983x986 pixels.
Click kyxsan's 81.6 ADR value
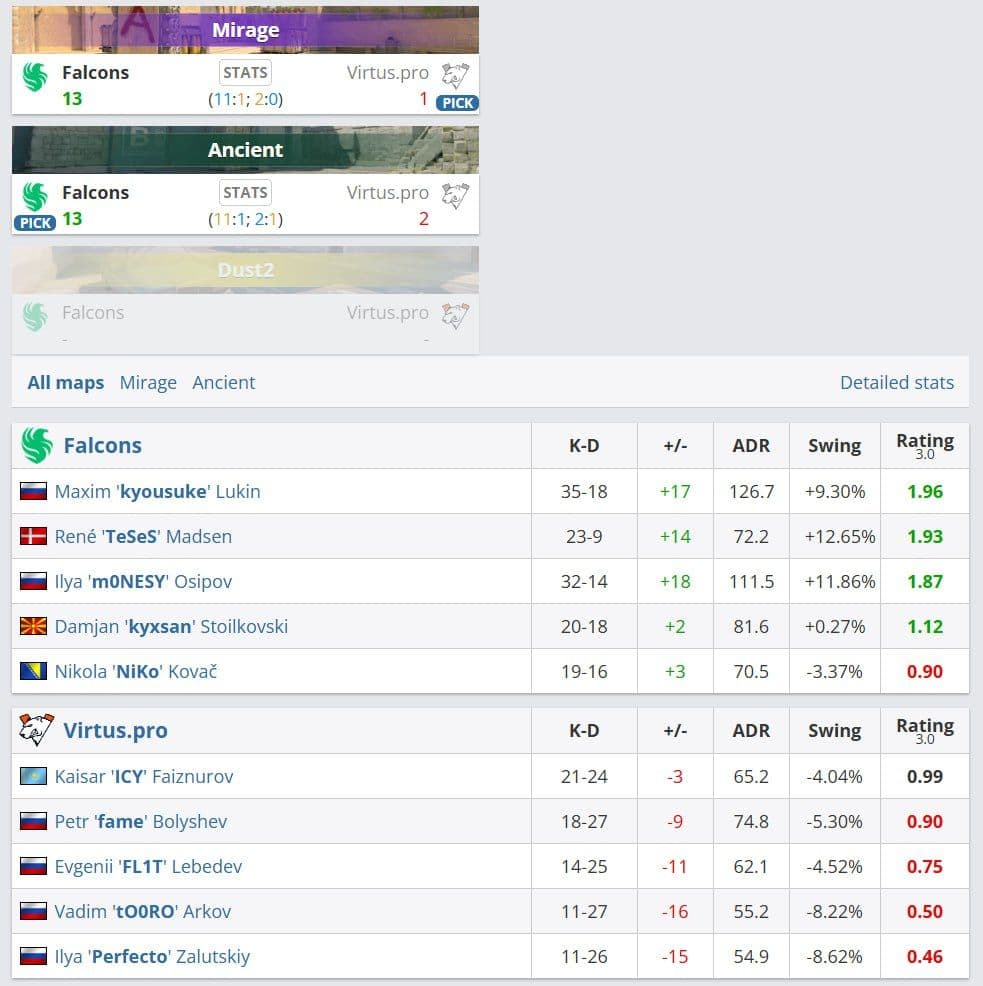point(751,626)
